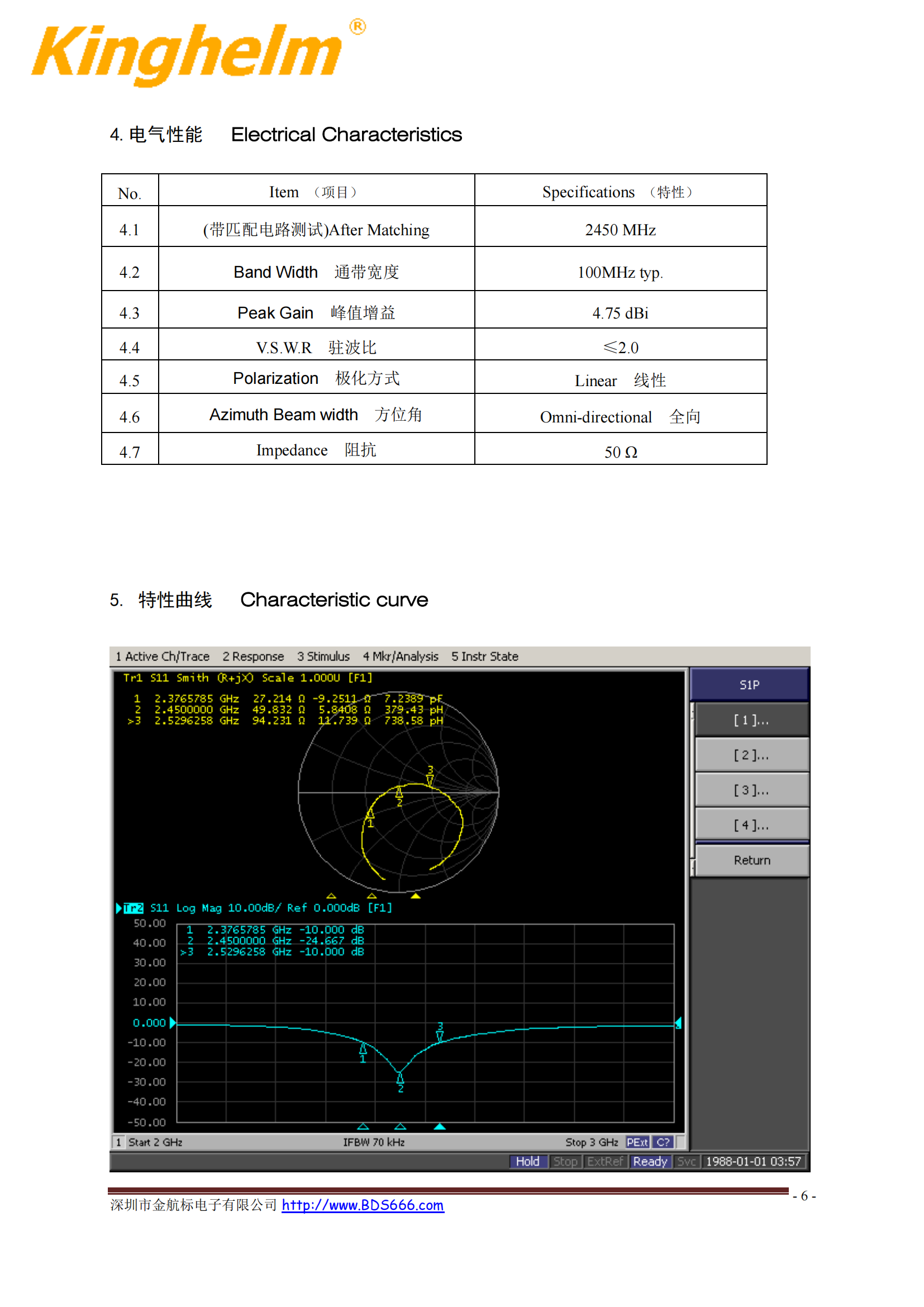
Task: Click the channel number 1 box
Action: 118,1142
